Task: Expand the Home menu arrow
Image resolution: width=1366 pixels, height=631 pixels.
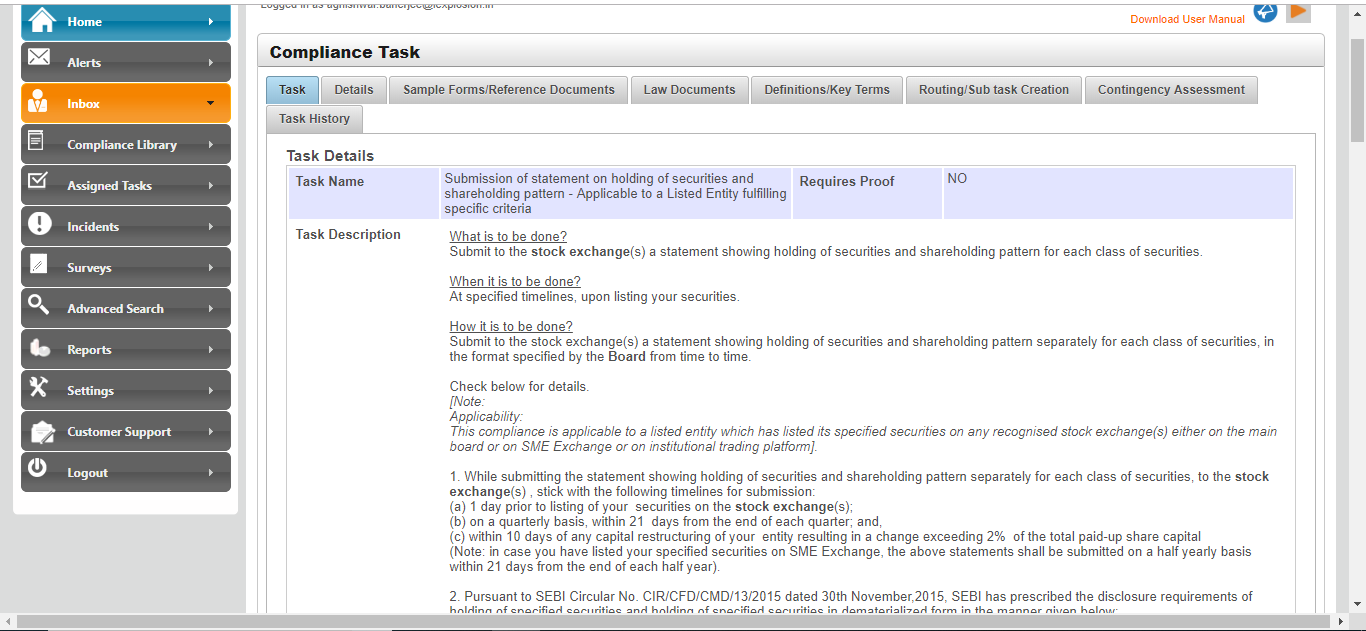Action: tap(210, 21)
